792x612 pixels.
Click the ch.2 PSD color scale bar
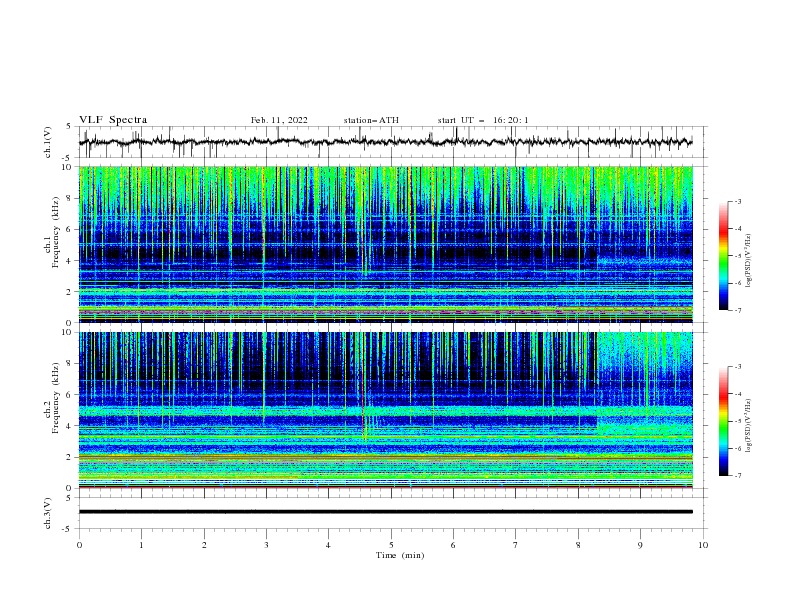pyautogui.click(x=723, y=421)
